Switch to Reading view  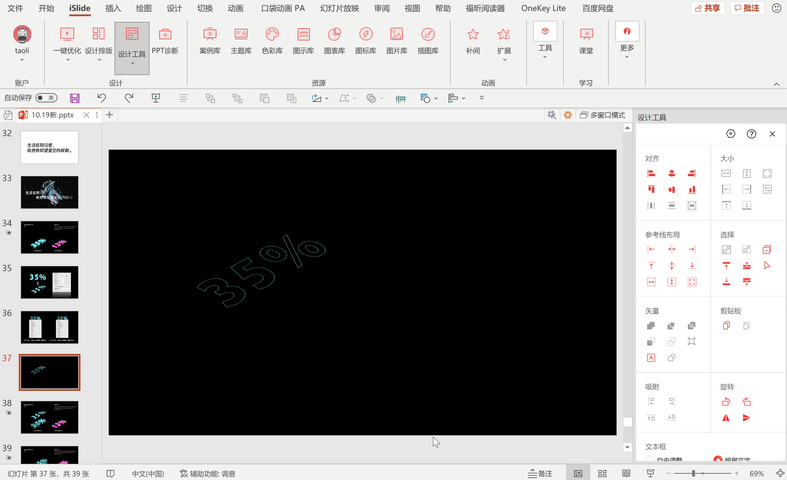(626, 473)
